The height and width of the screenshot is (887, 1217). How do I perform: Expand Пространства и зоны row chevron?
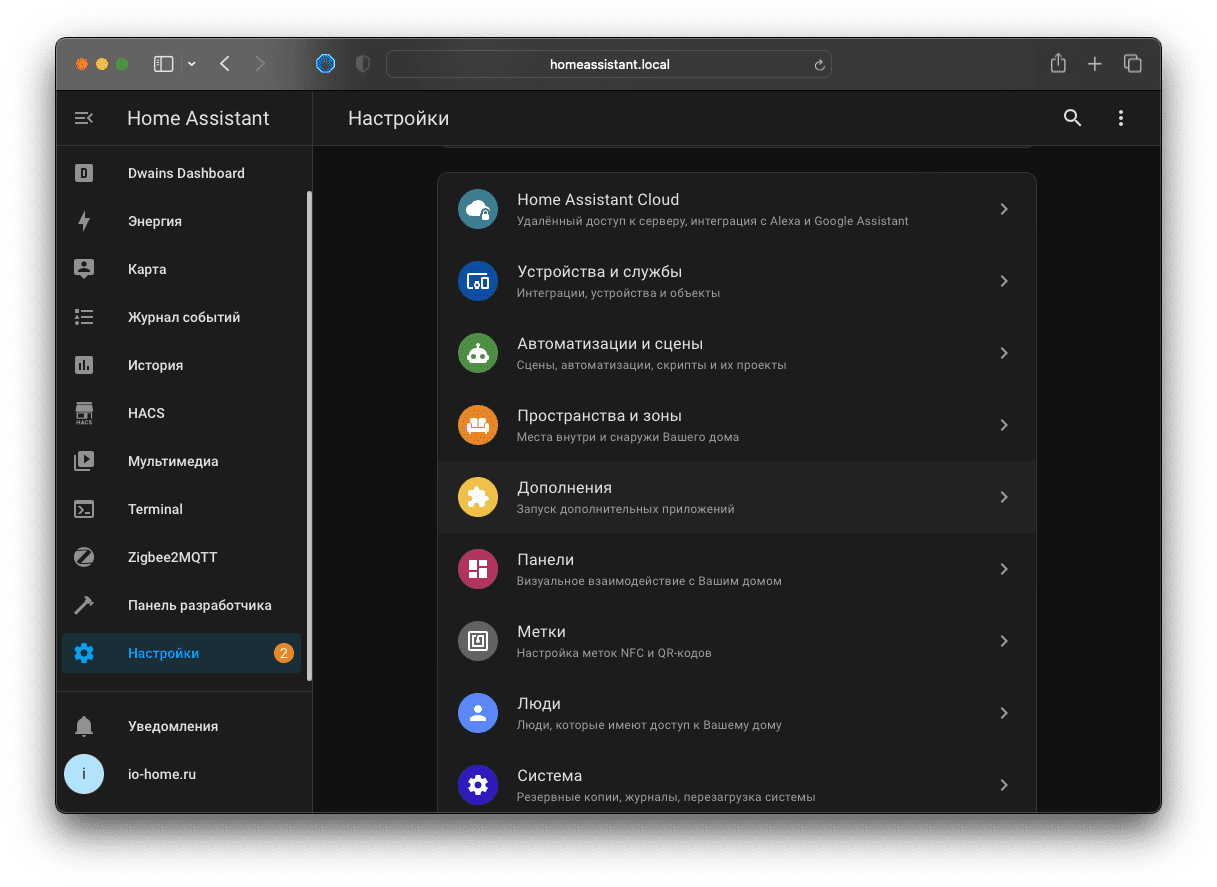[x=1004, y=425]
